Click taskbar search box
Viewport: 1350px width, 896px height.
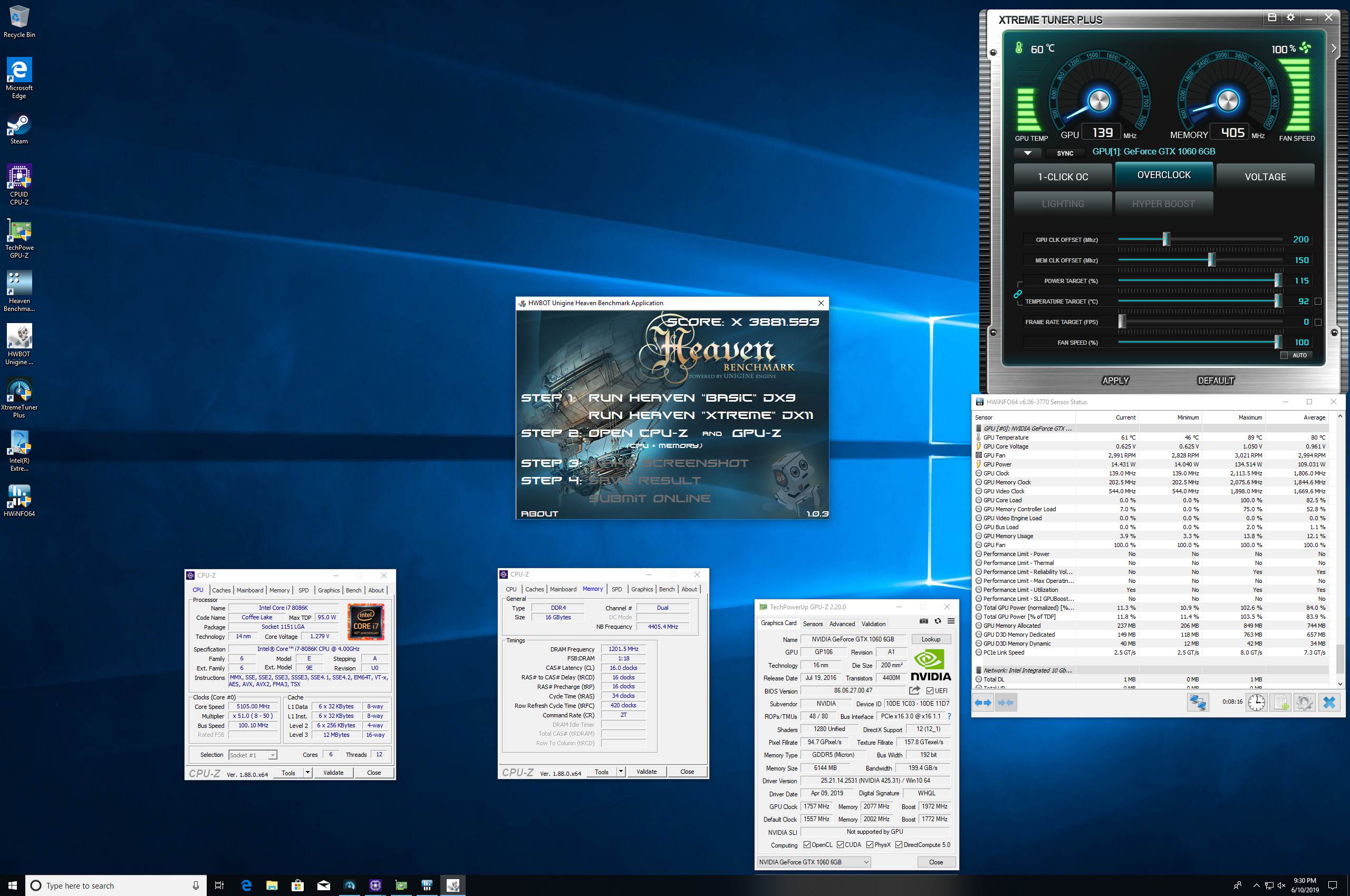(x=117, y=885)
